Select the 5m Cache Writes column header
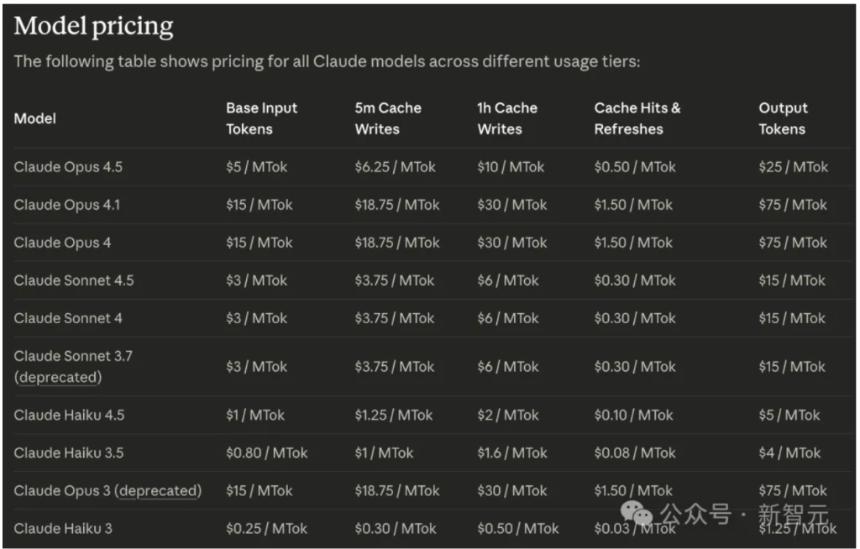 point(388,118)
